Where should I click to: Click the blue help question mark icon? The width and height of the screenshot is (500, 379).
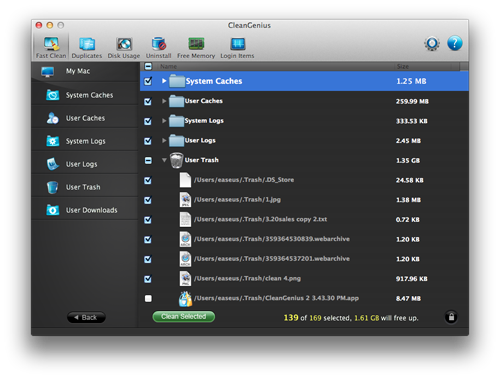click(455, 43)
